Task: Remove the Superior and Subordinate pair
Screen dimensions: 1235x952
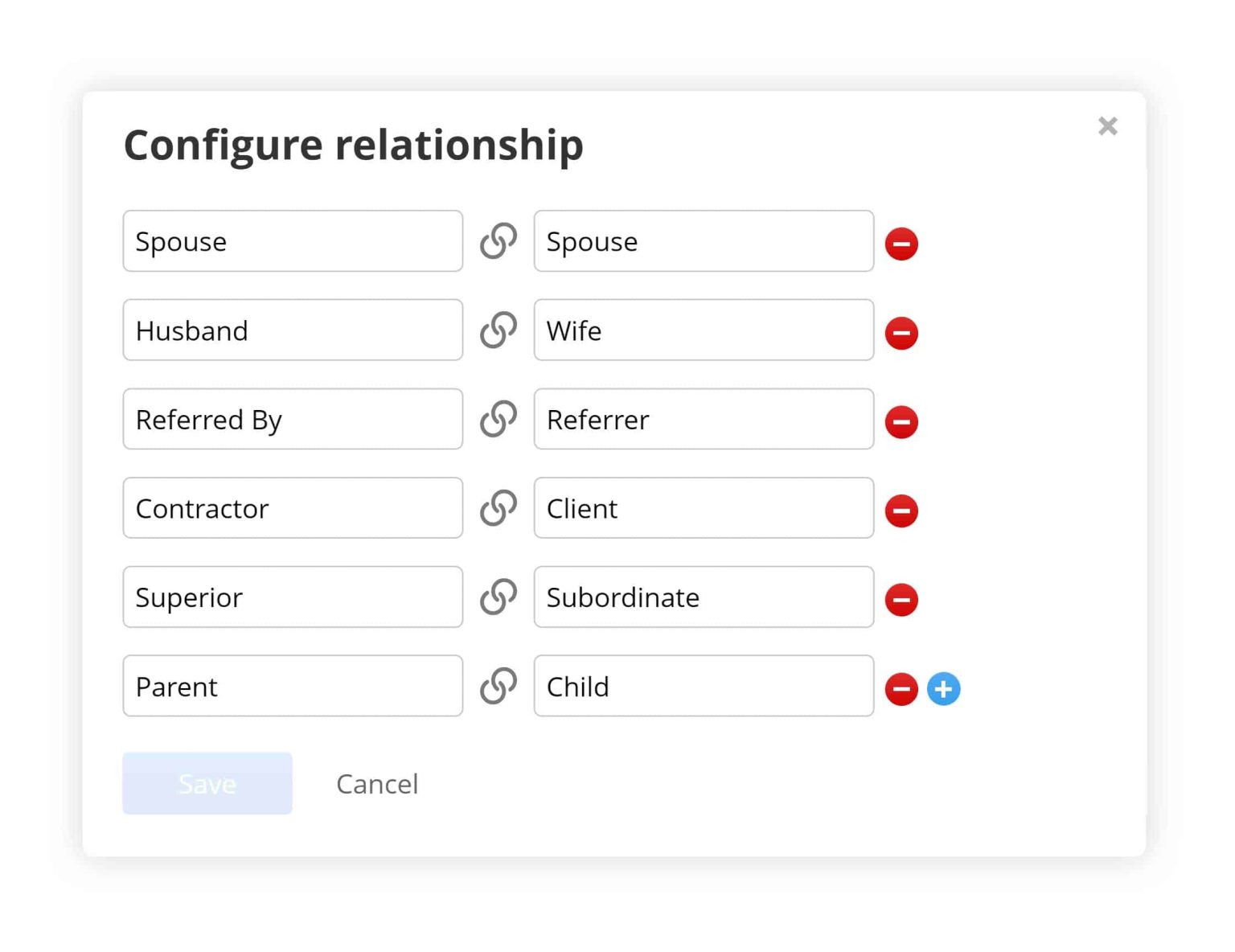Action: [x=901, y=600]
